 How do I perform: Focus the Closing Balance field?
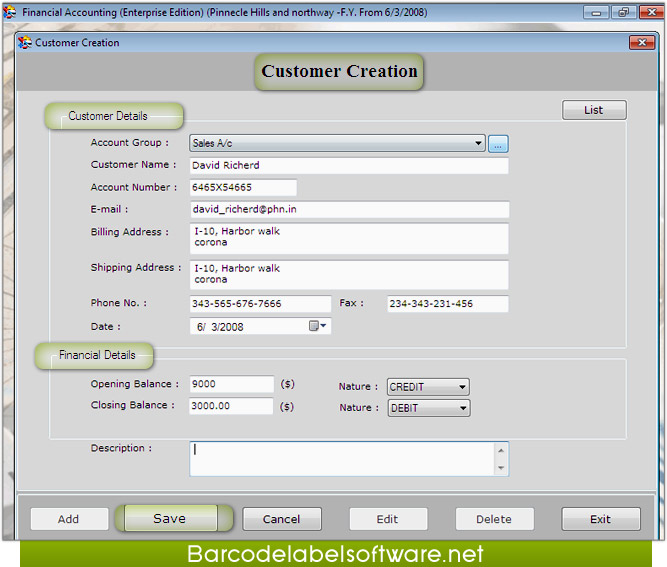click(x=231, y=406)
